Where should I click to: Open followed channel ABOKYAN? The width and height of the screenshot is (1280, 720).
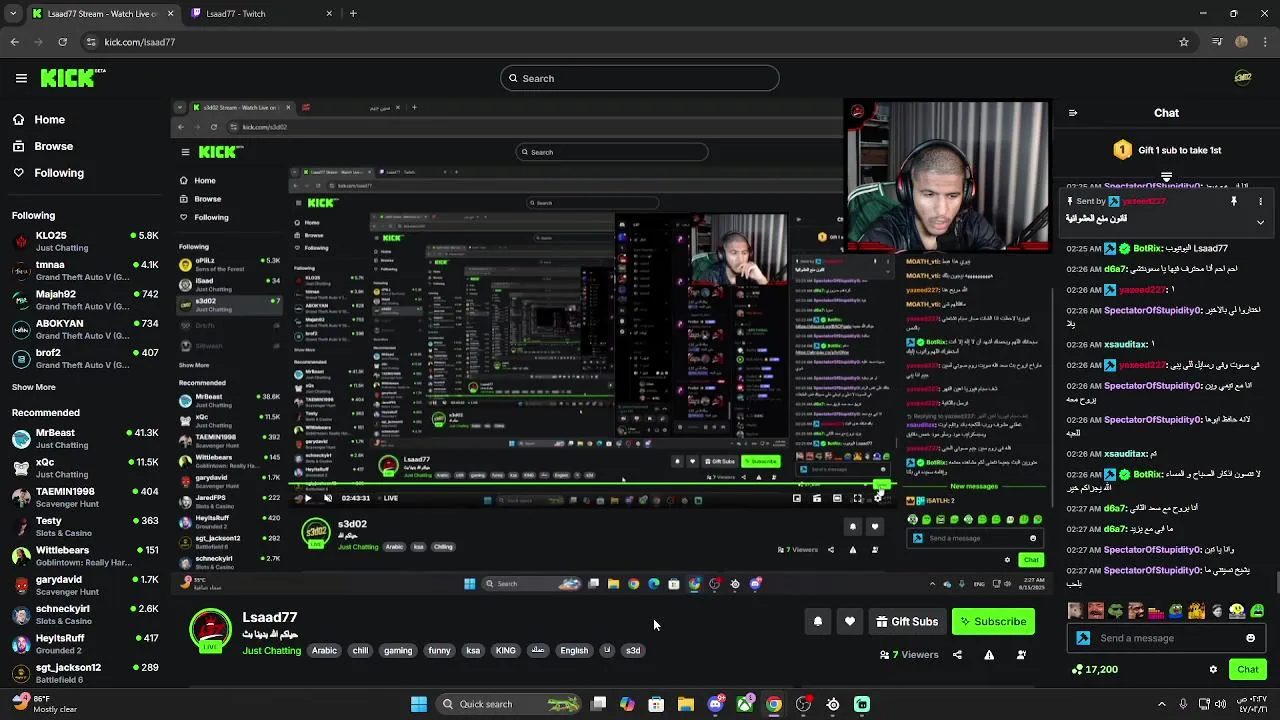85,329
